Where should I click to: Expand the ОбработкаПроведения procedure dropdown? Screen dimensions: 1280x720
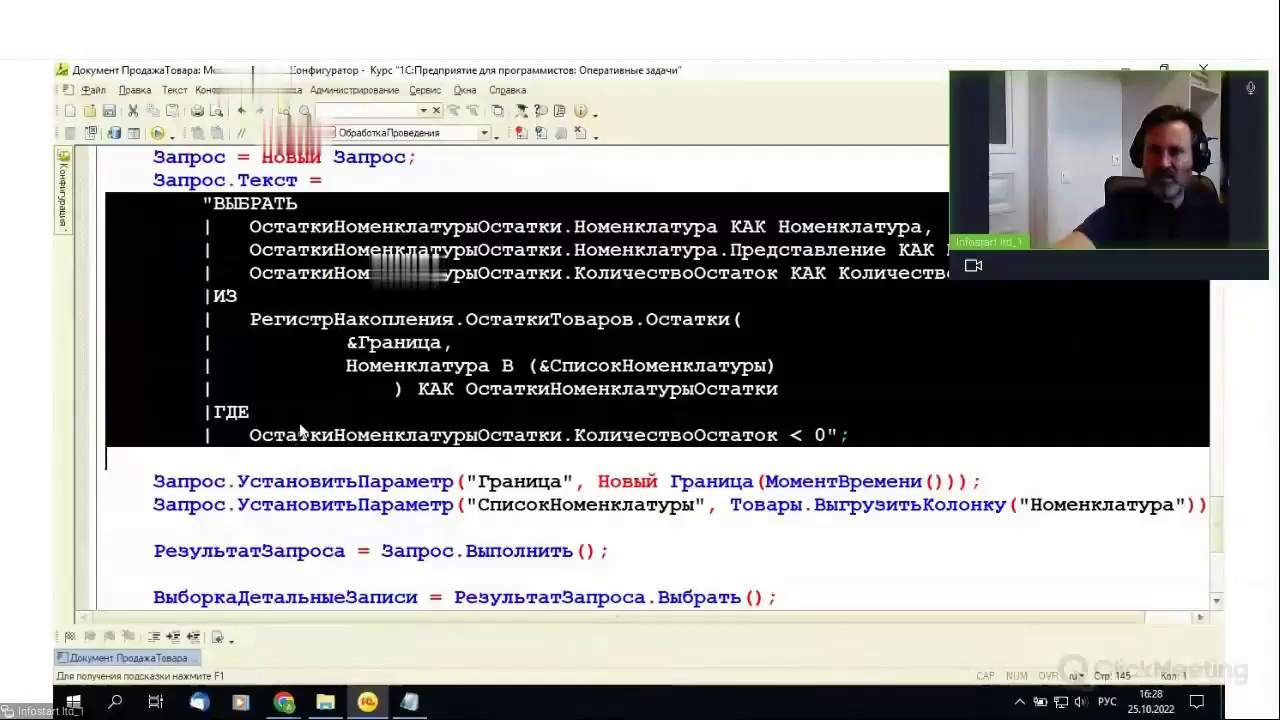point(484,133)
